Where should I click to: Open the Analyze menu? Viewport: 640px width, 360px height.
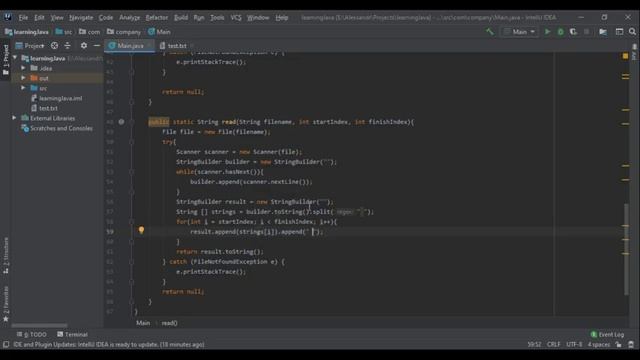coord(129,18)
